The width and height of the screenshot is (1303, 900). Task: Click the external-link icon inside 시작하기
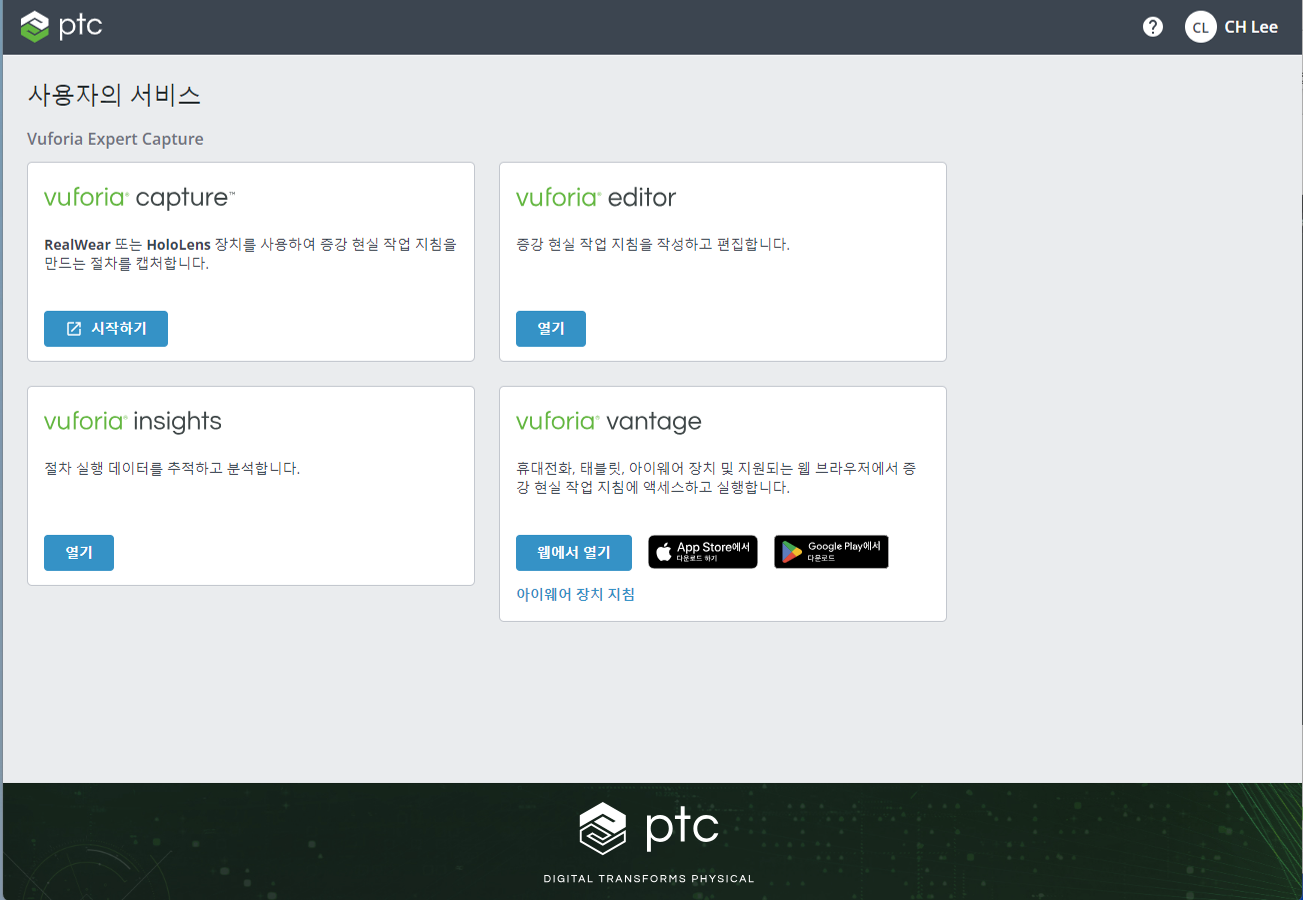pos(74,329)
